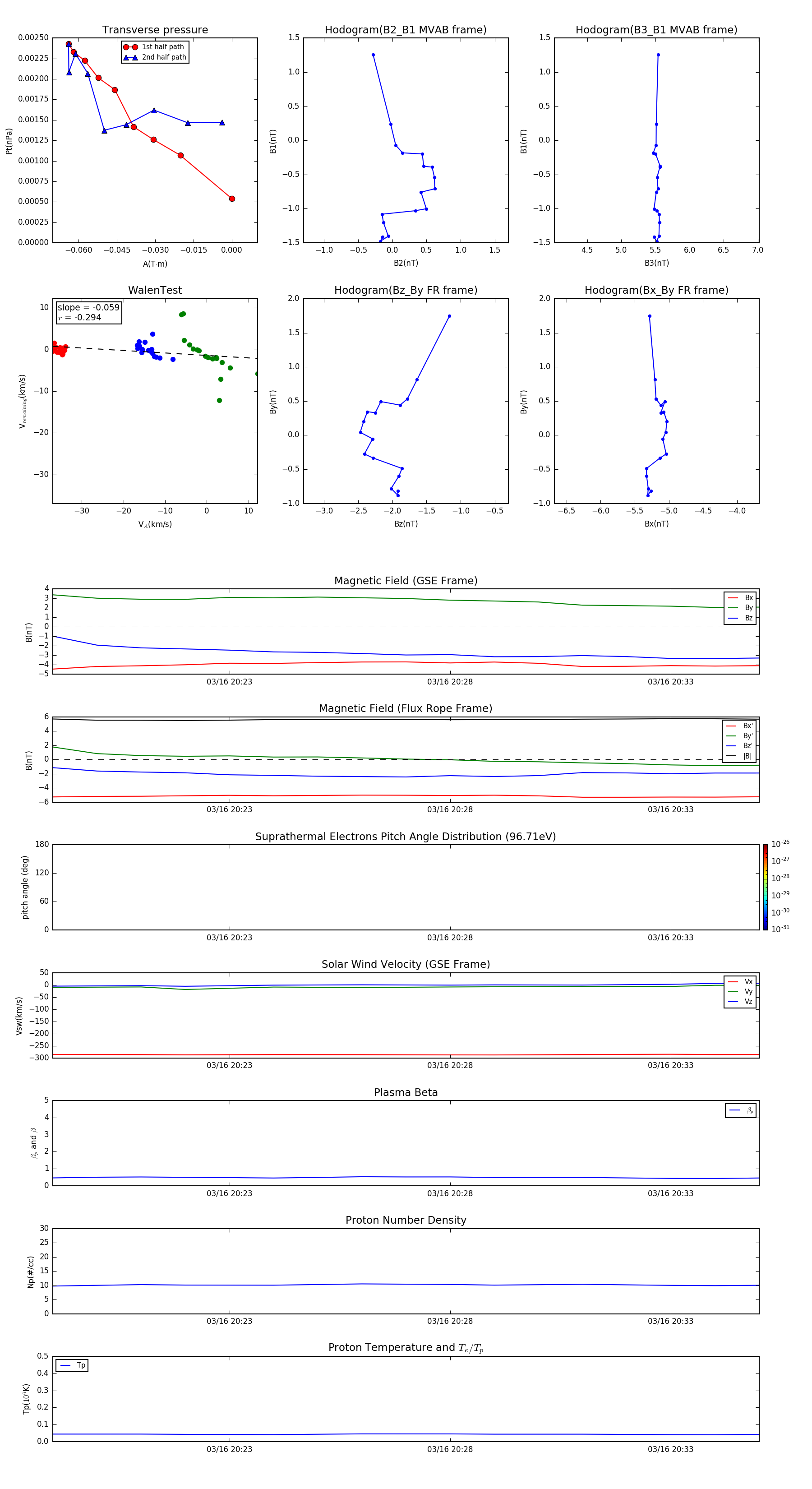Click the 'B2(nT)' x-axis label

pos(406,263)
